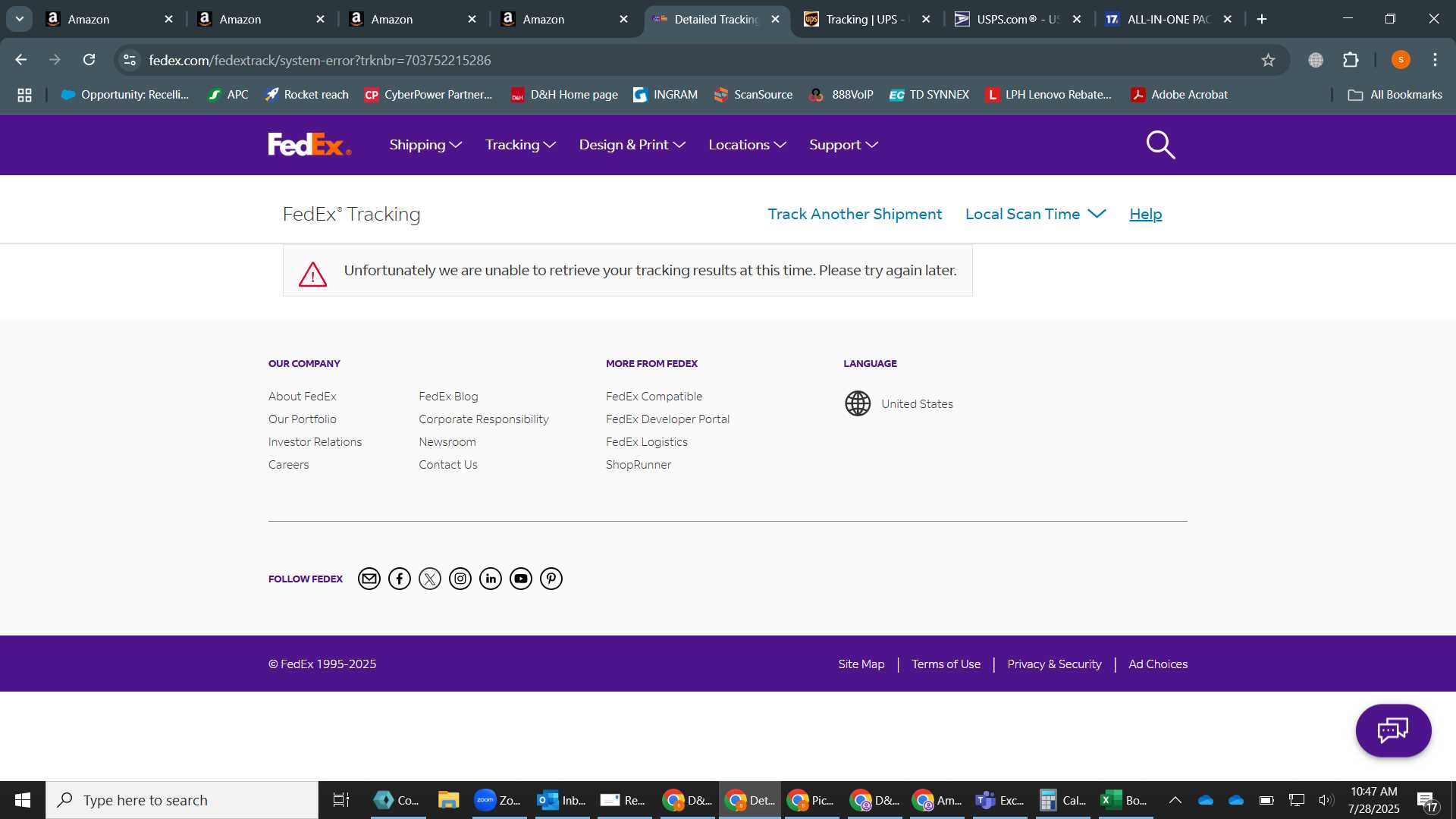Open FedEx X (Twitter) icon

(x=430, y=579)
